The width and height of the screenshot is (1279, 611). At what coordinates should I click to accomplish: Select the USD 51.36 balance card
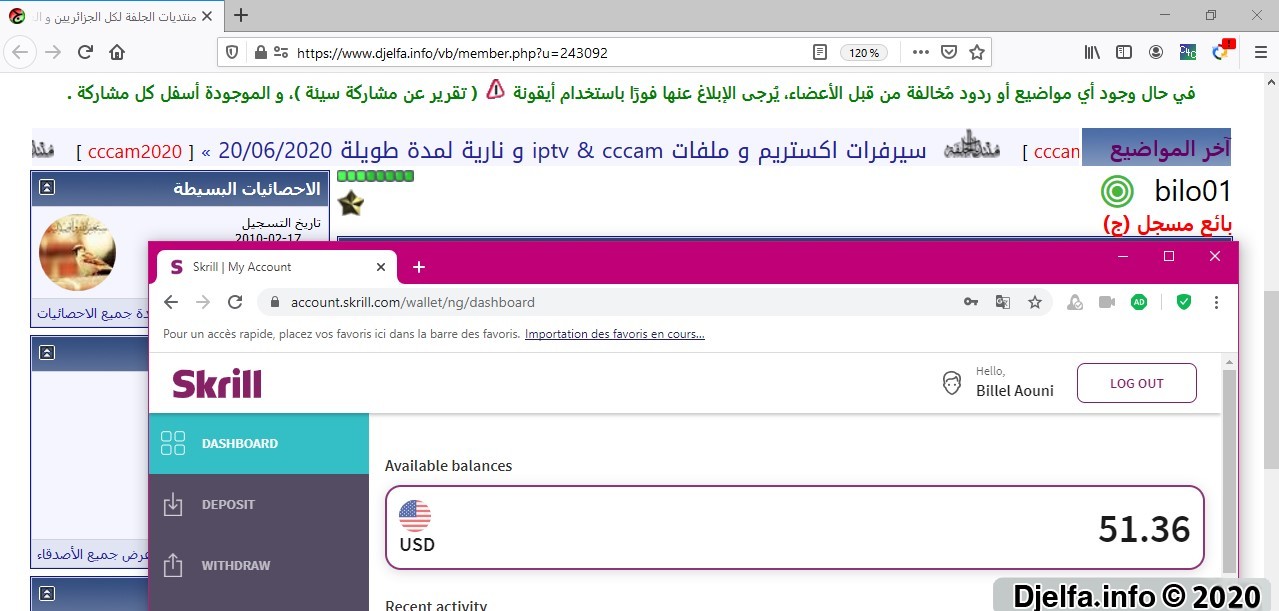tap(795, 528)
